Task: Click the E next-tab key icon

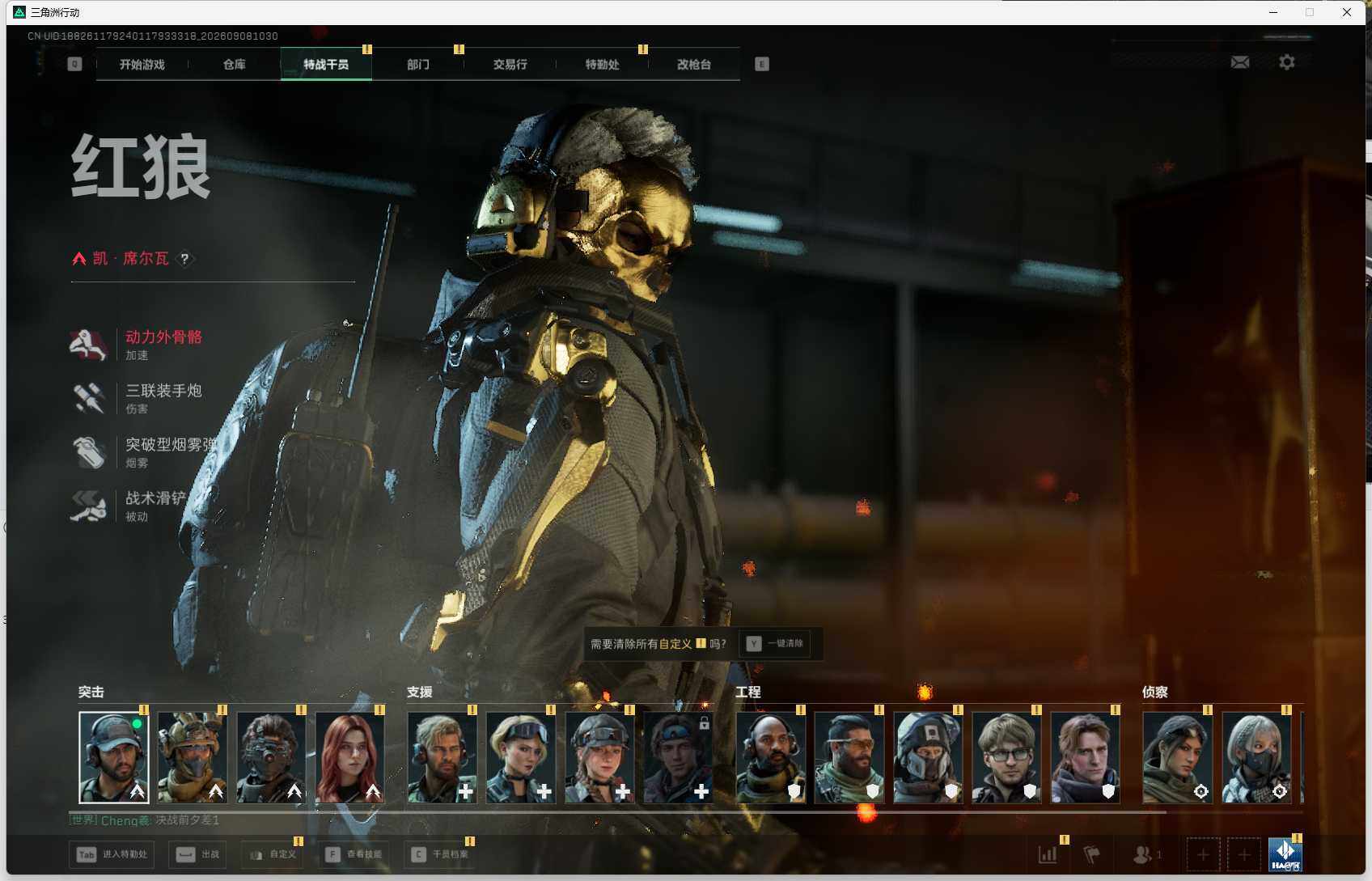Action: pos(761,64)
